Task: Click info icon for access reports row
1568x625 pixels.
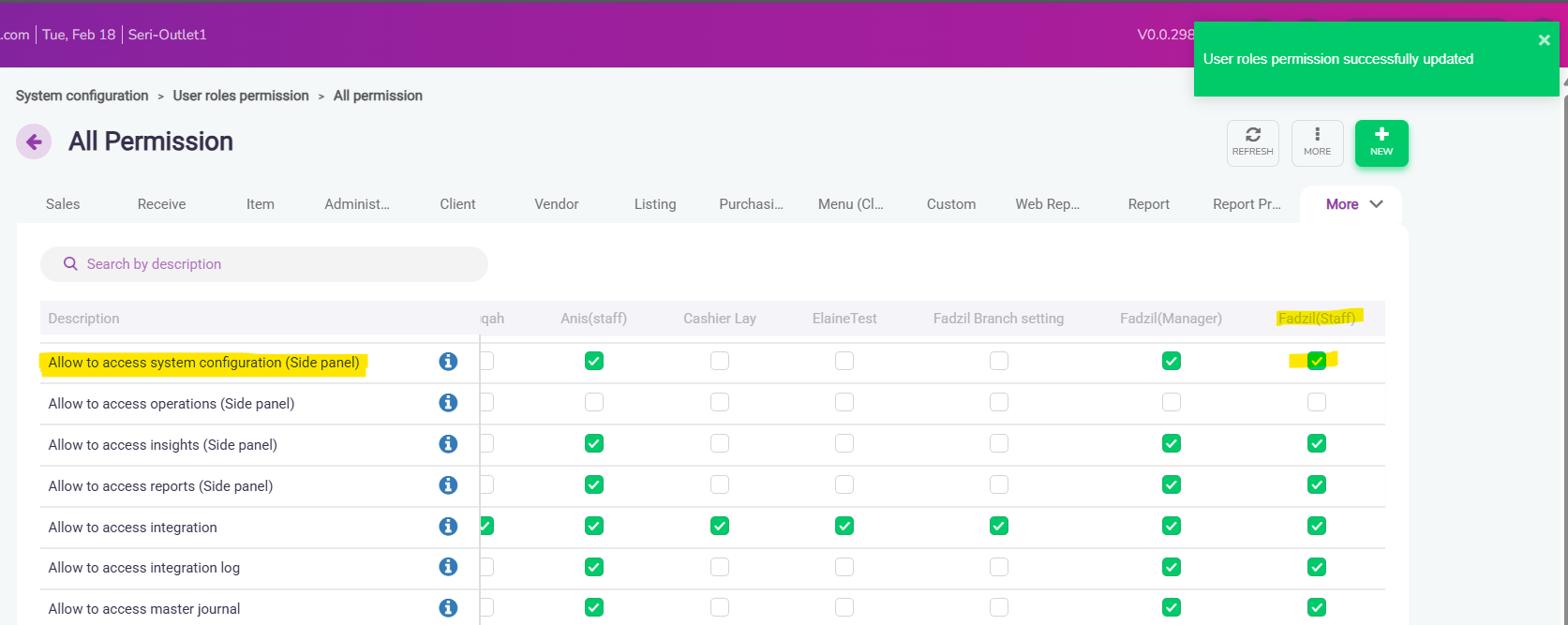Action: 448,485
